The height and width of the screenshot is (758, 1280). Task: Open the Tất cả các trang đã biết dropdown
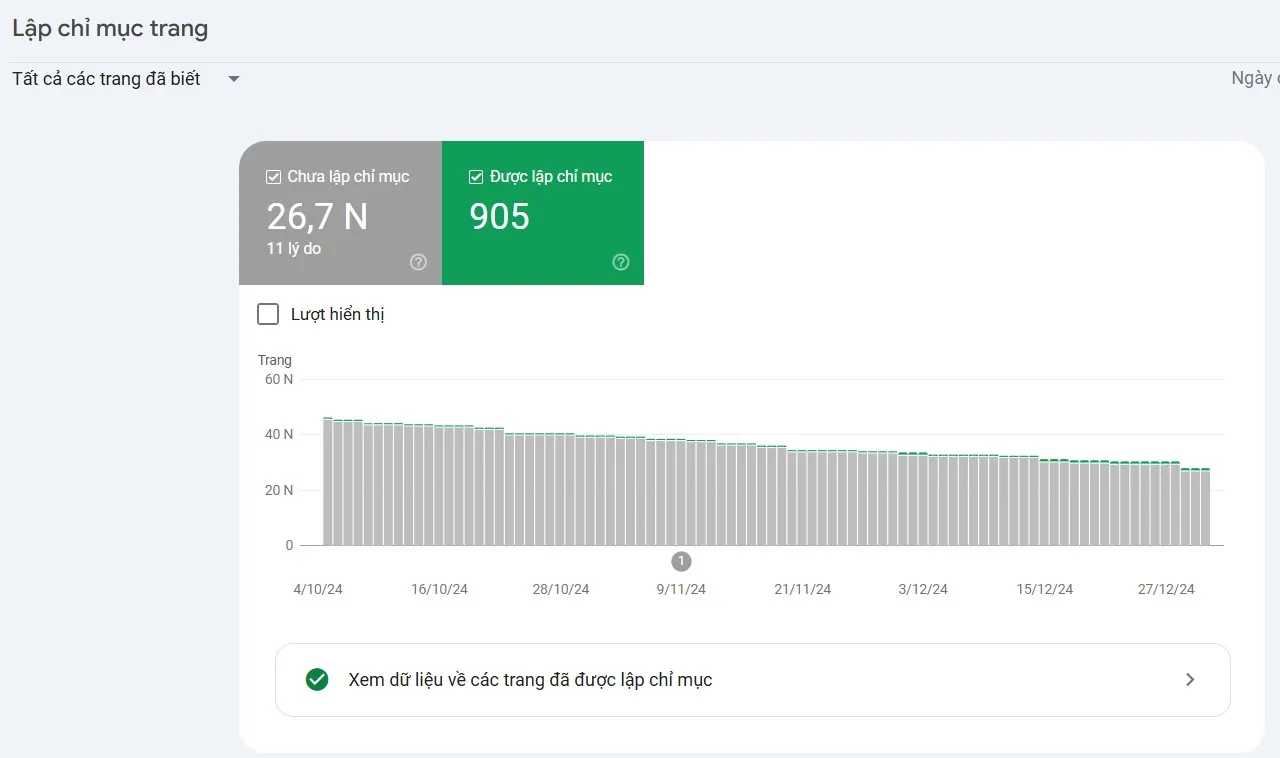(105, 78)
